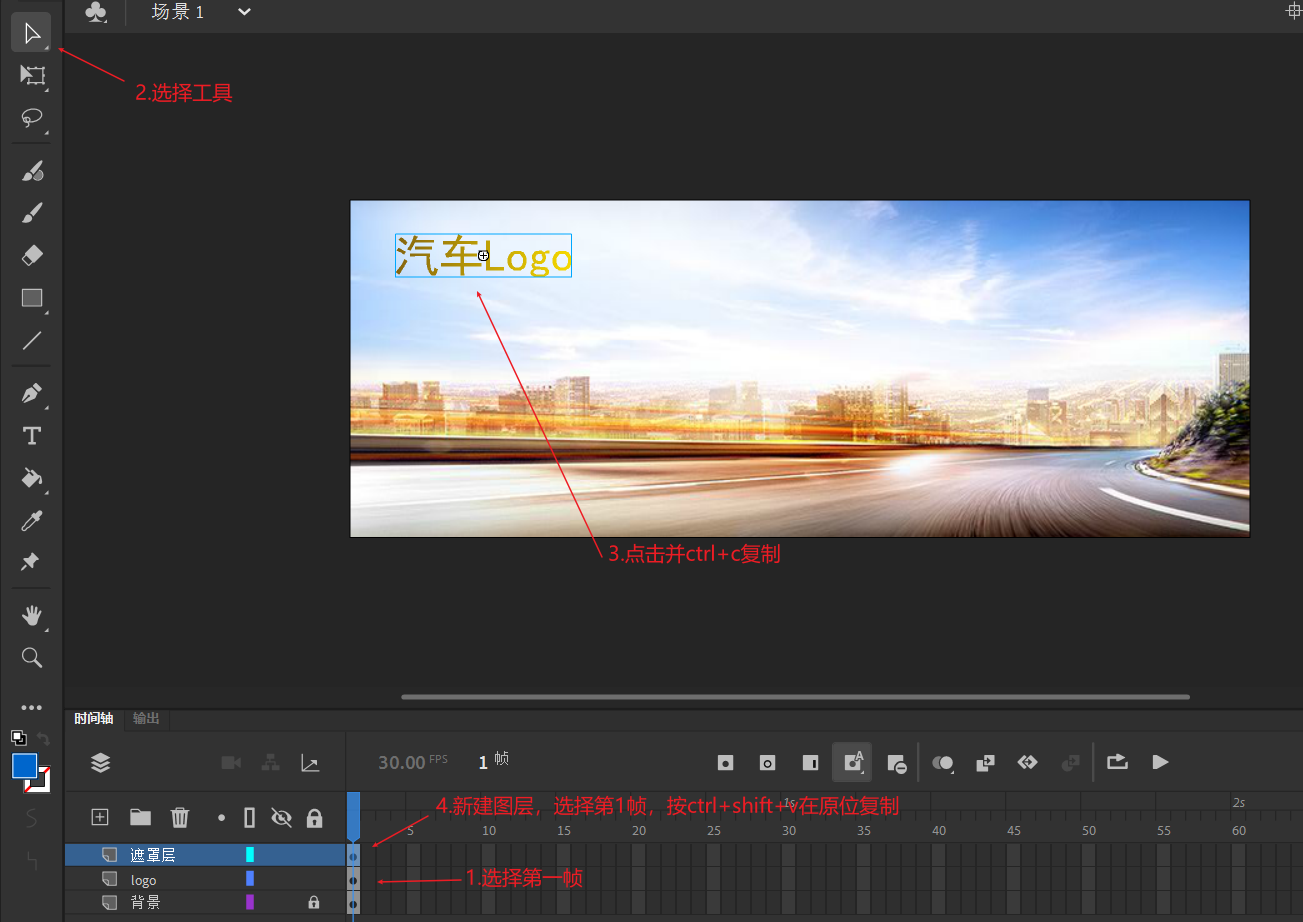The width and height of the screenshot is (1303, 922).
Task: Open the 场景 1 scene dropdown arrow
Action: (x=244, y=12)
